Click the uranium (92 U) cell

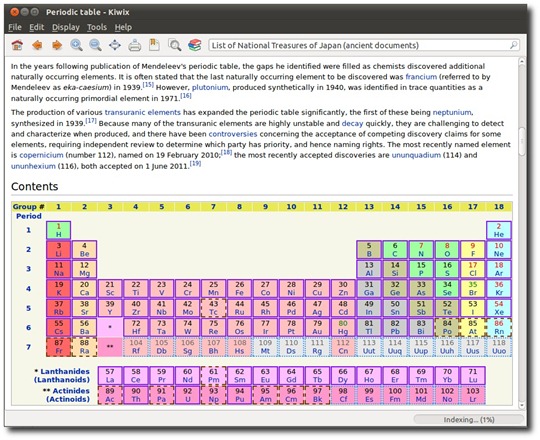(187, 395)
